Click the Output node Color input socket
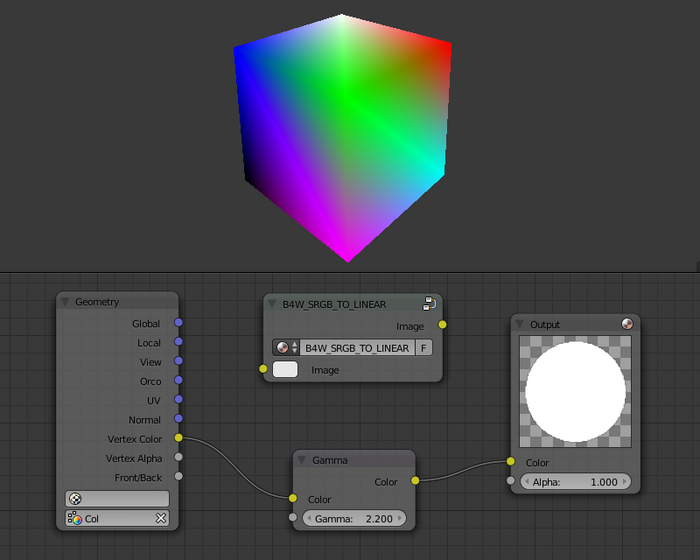700x560 pixels. pos(510,462)
